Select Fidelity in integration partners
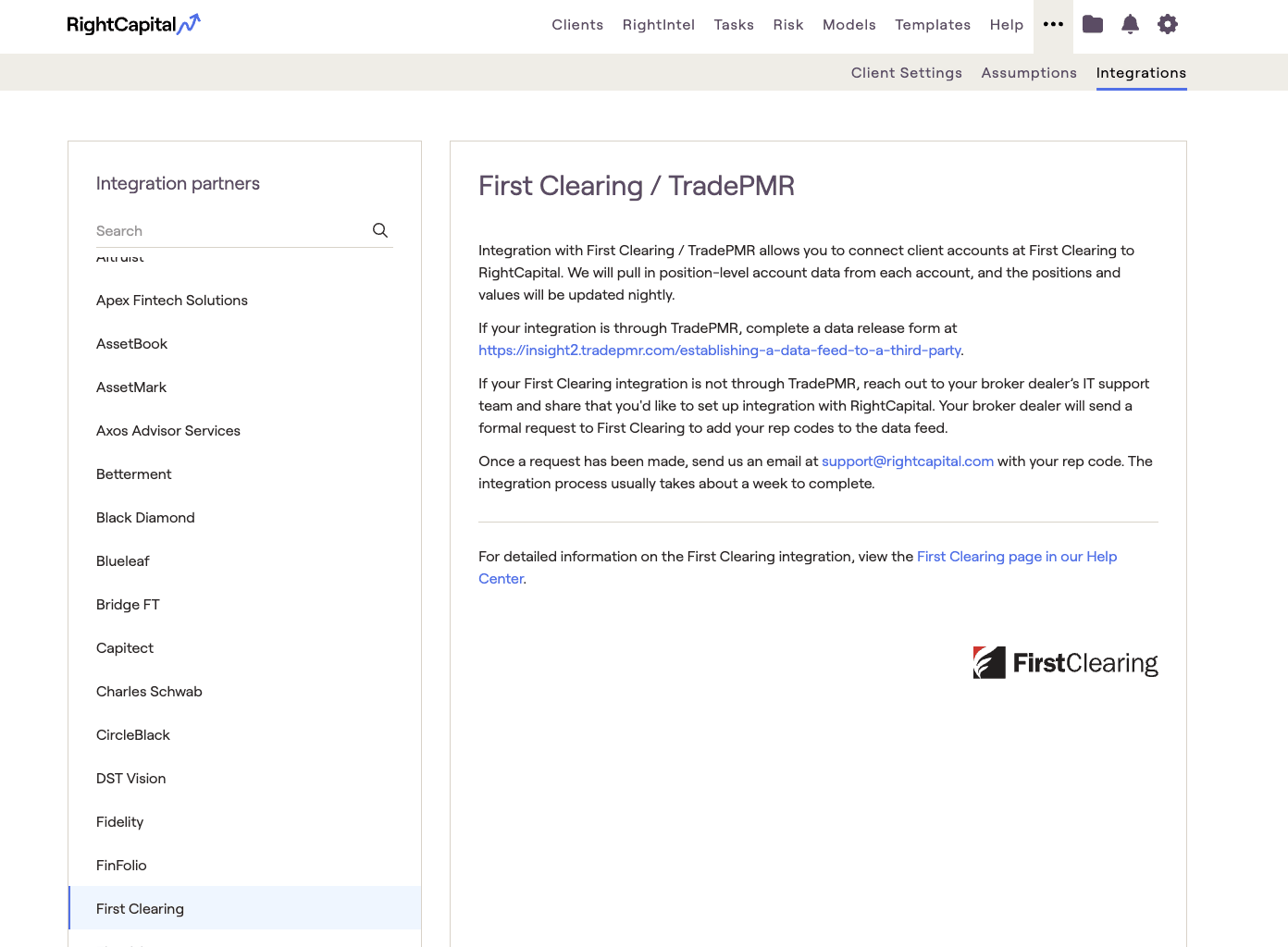Viewport: 1288px width, 947px height. (120, 822)
